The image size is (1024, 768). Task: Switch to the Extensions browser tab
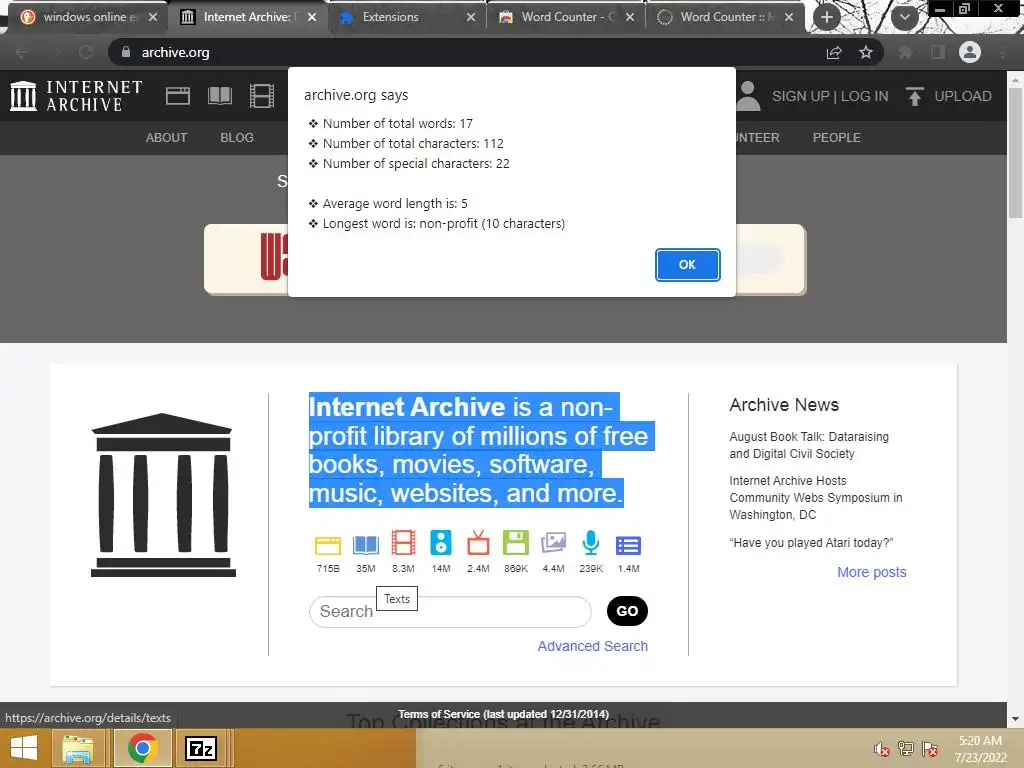pos(408,17)
